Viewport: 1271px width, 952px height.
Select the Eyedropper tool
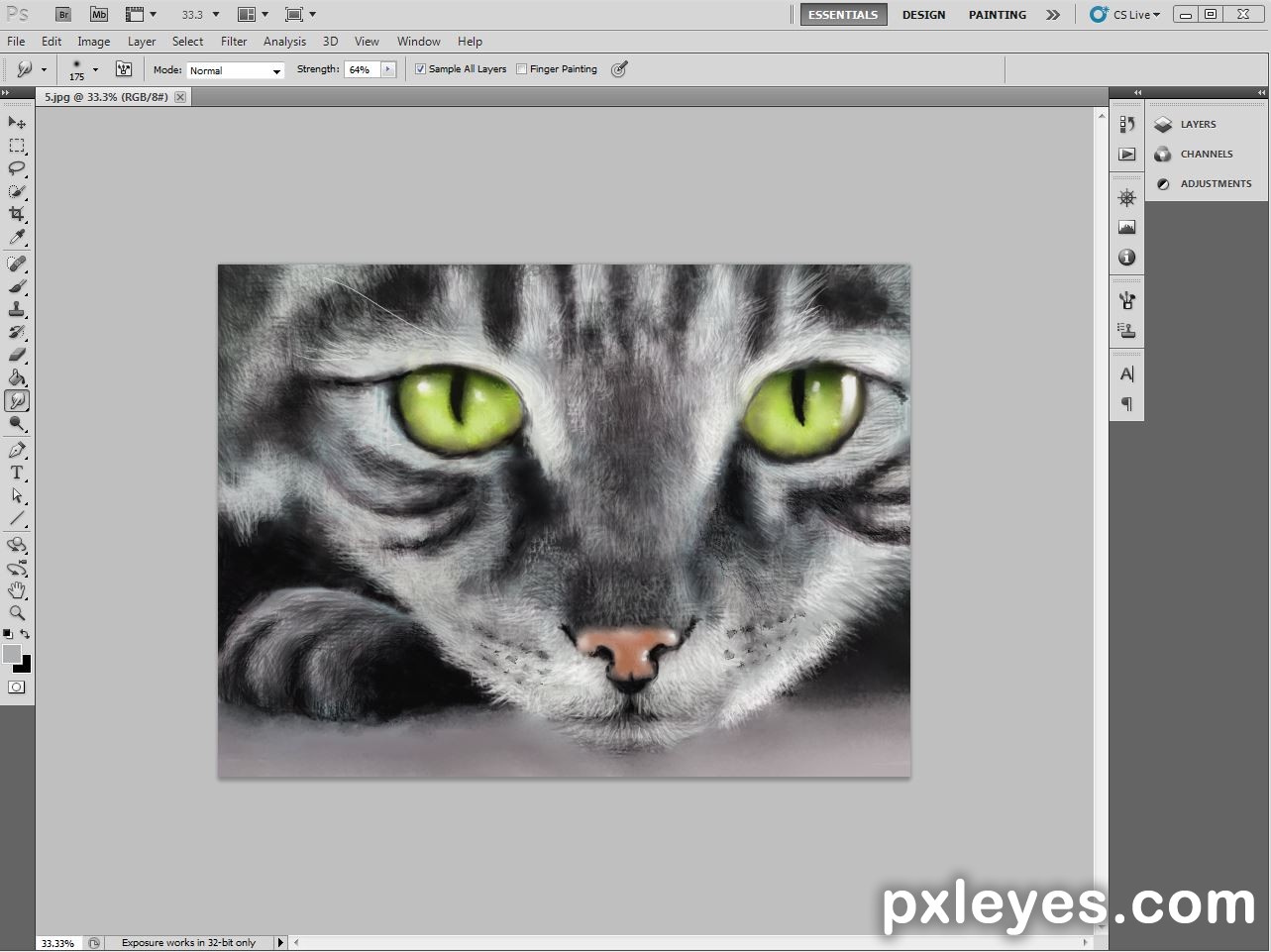pos(17,237)
